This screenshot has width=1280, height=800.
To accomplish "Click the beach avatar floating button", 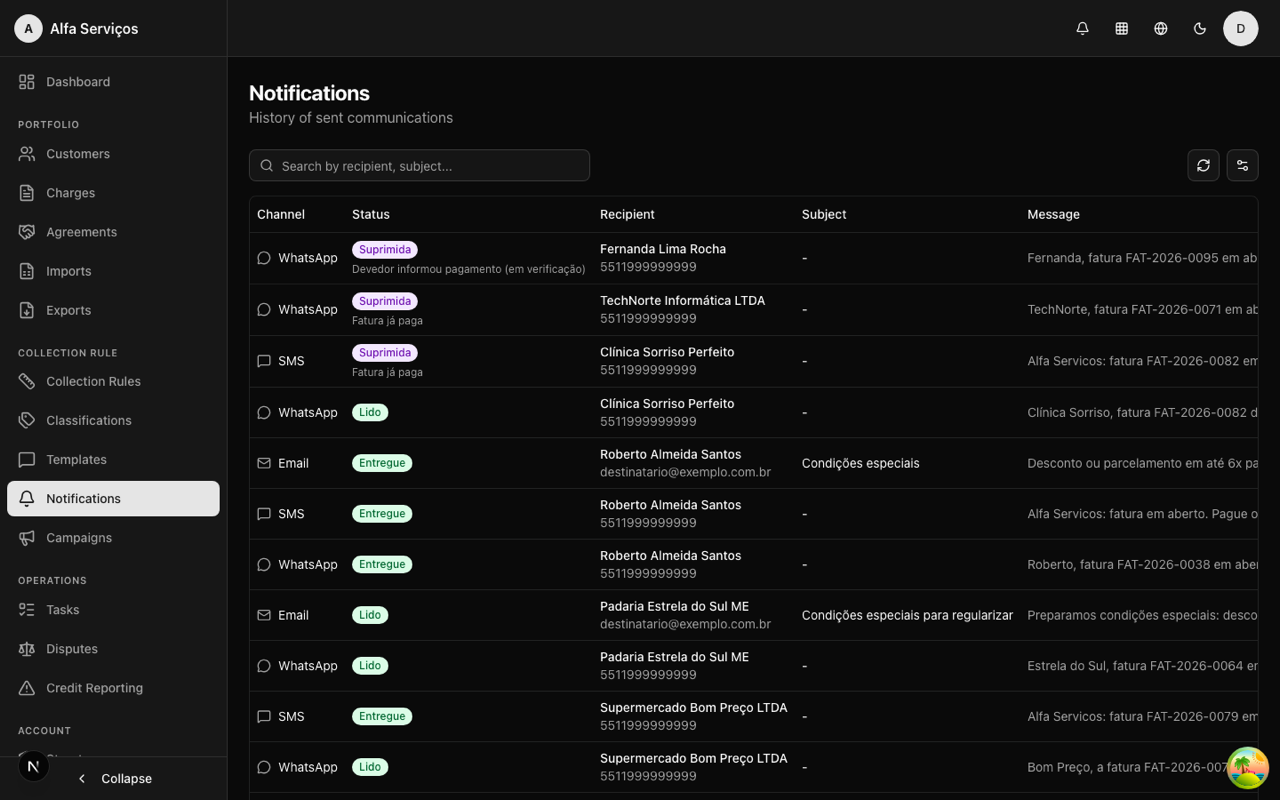I will 1247,768.
